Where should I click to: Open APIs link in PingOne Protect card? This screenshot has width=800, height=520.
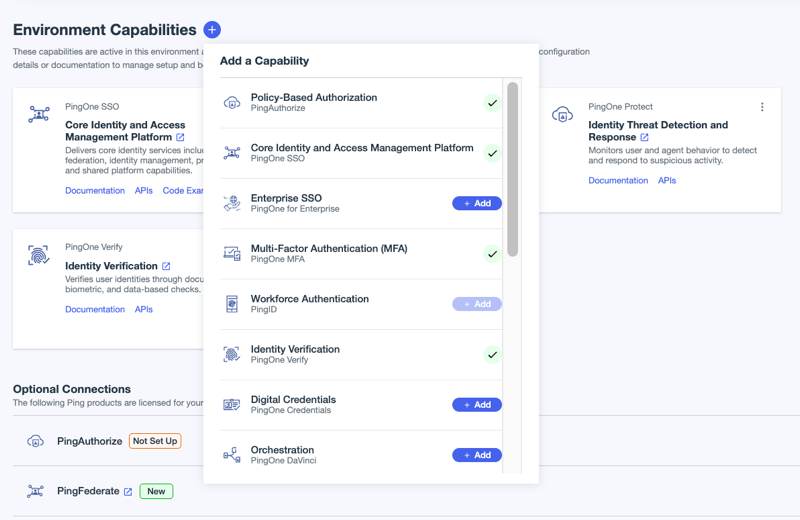tap(667, 180)
